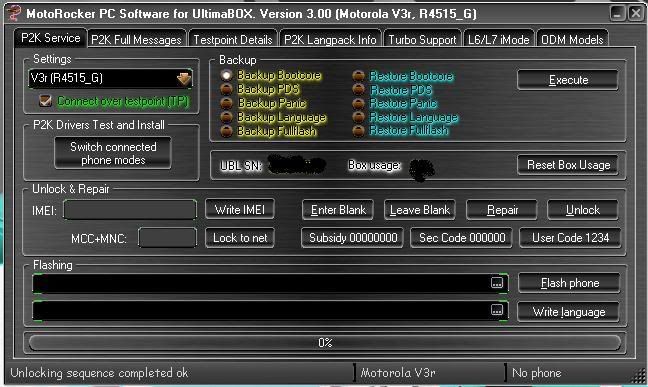648x387 pixels.
Task: Select Backup PDS radio option
Action: [226, 89]
